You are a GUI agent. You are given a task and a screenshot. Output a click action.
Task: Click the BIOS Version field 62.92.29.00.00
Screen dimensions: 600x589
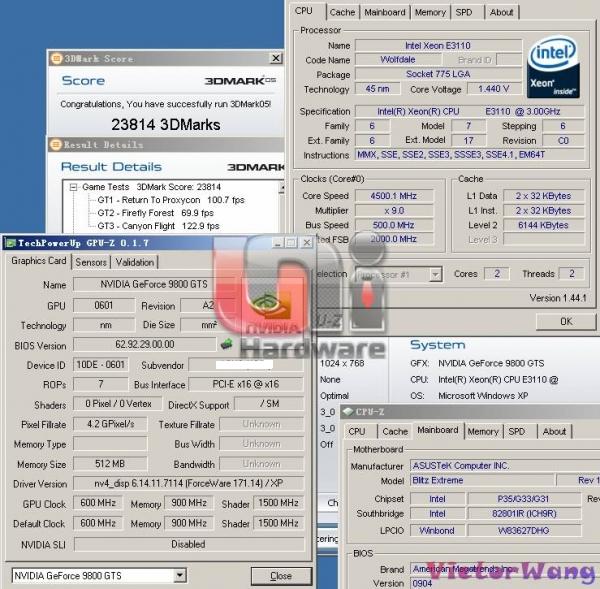(145, 344)
